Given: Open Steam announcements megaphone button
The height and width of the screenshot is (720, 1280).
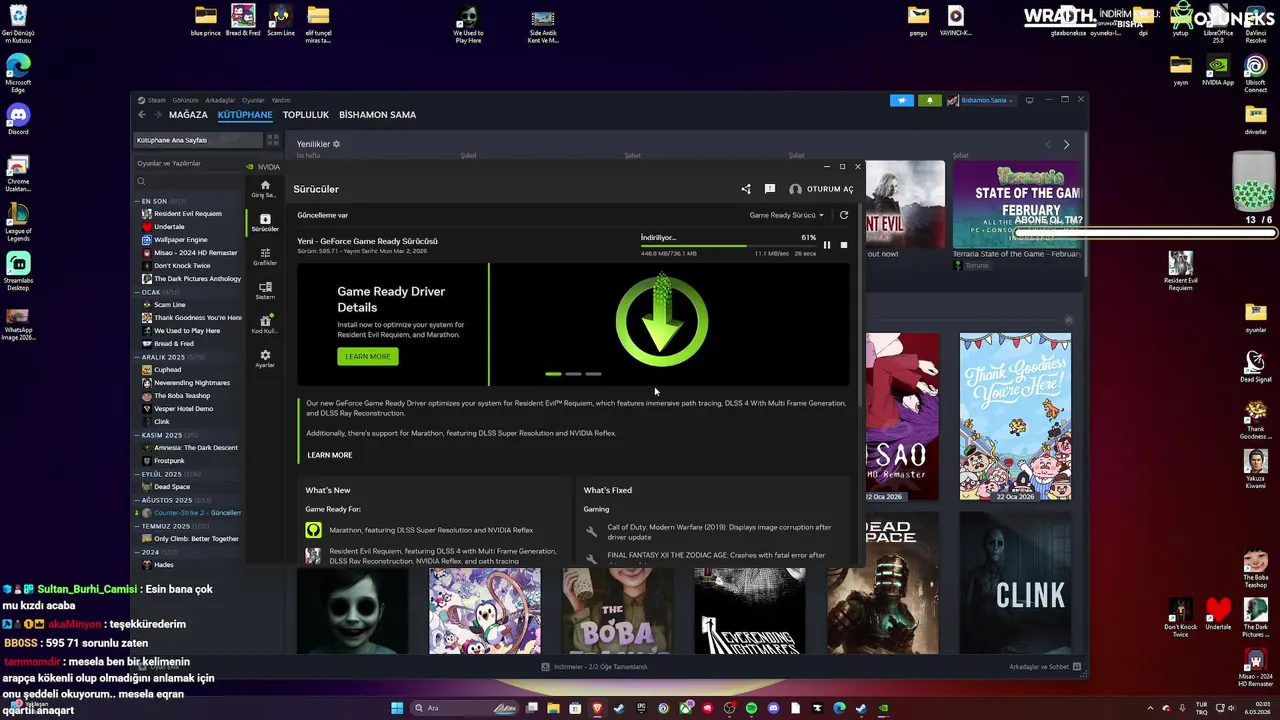Looking at the screenshot, I should [x=902, y=100].
